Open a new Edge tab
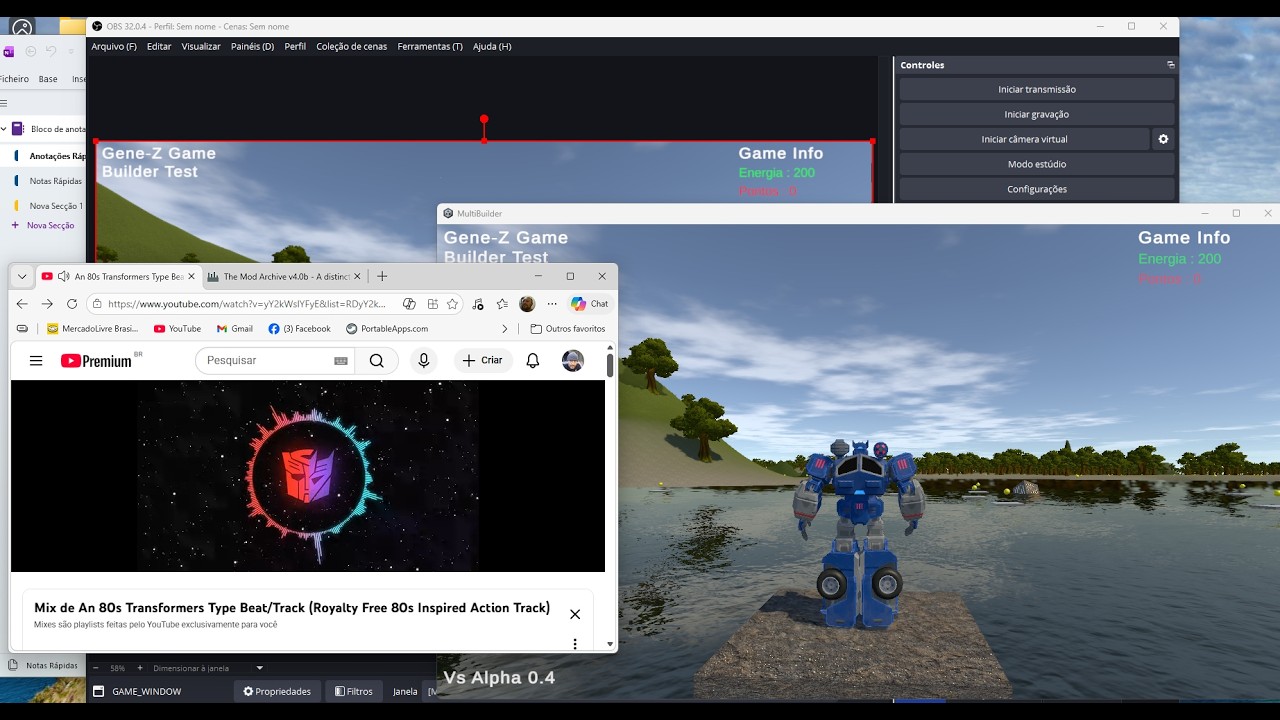The image size is (1280, 720). 382,276
